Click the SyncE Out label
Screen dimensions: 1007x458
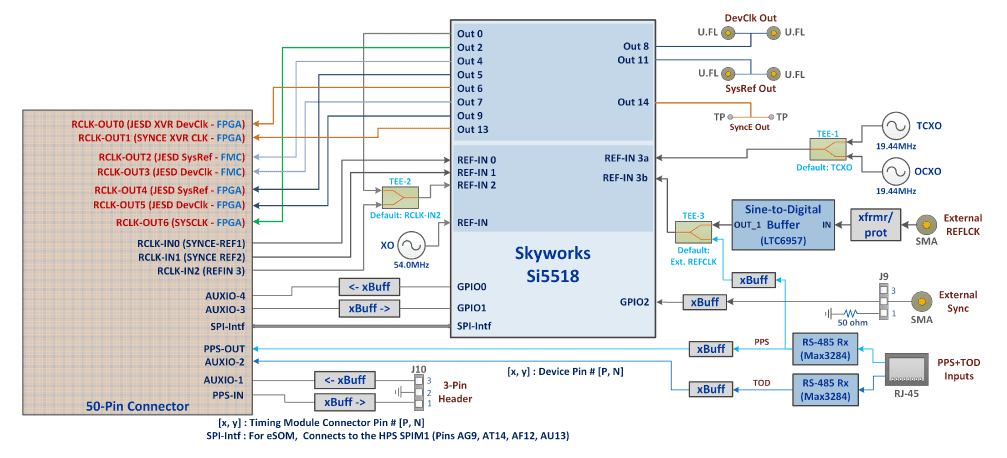click(749, 128)
